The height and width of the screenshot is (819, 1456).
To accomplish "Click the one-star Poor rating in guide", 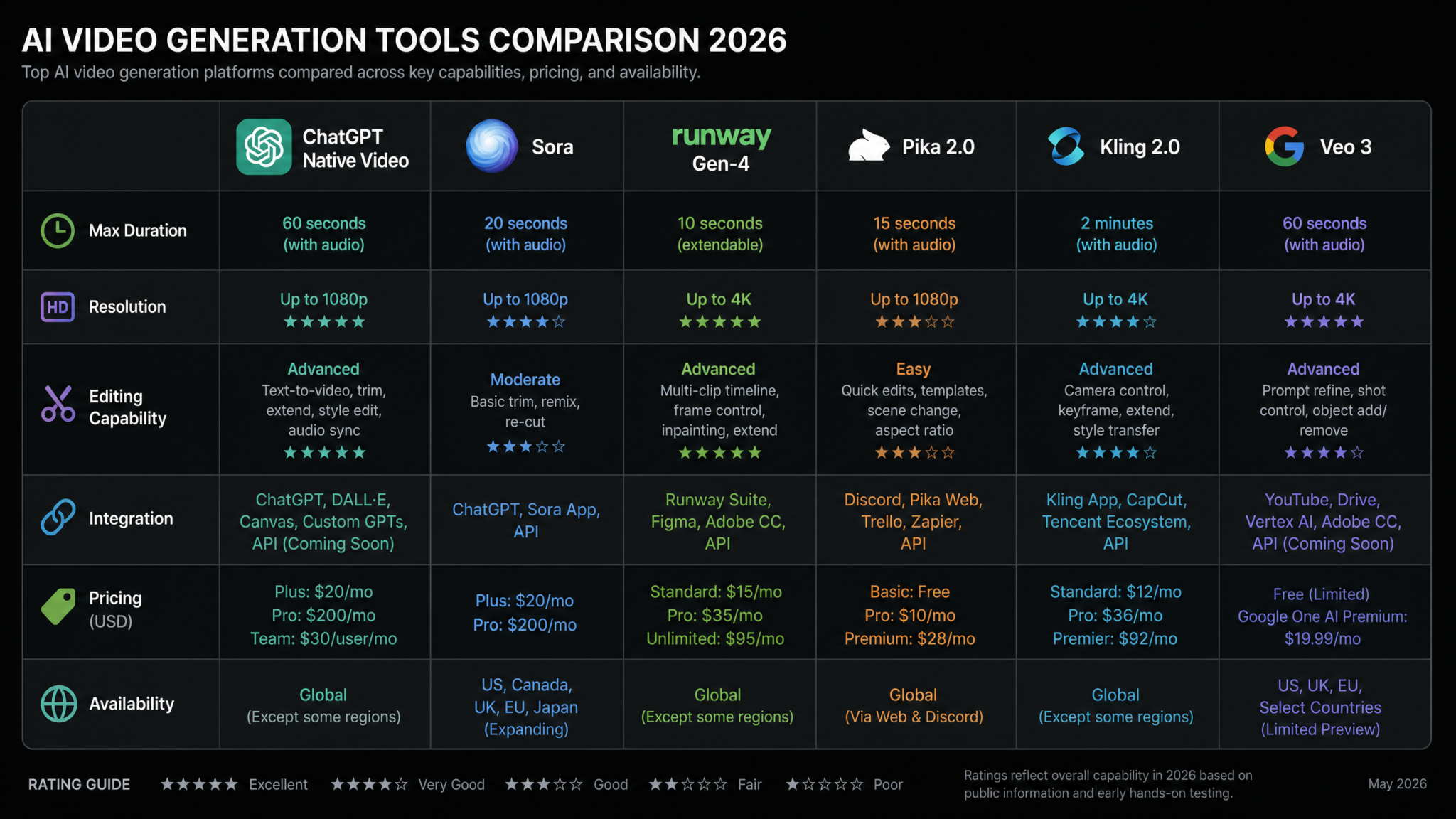I will [824, 784].
